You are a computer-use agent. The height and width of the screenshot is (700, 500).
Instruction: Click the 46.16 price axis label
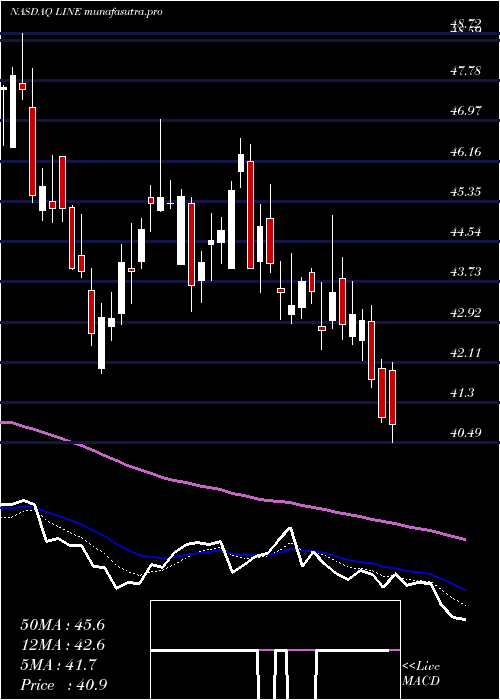466,151
